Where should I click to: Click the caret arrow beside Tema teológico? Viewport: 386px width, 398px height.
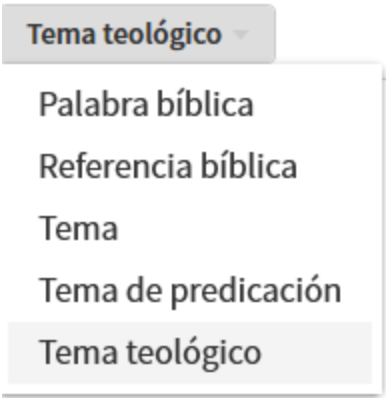pyautogui.click(x=241, y=34)
